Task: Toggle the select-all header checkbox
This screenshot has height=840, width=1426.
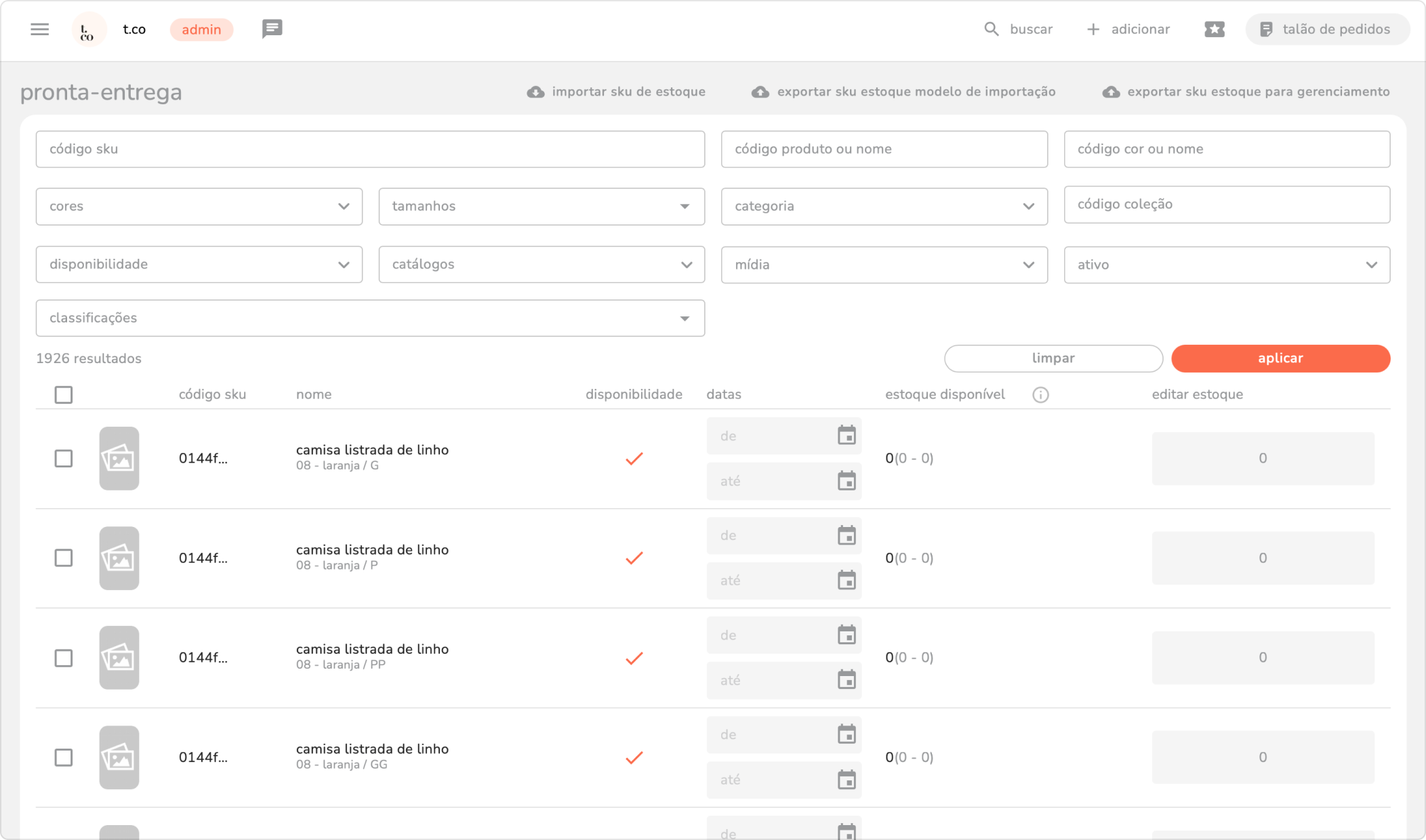Action: [64, 395]
